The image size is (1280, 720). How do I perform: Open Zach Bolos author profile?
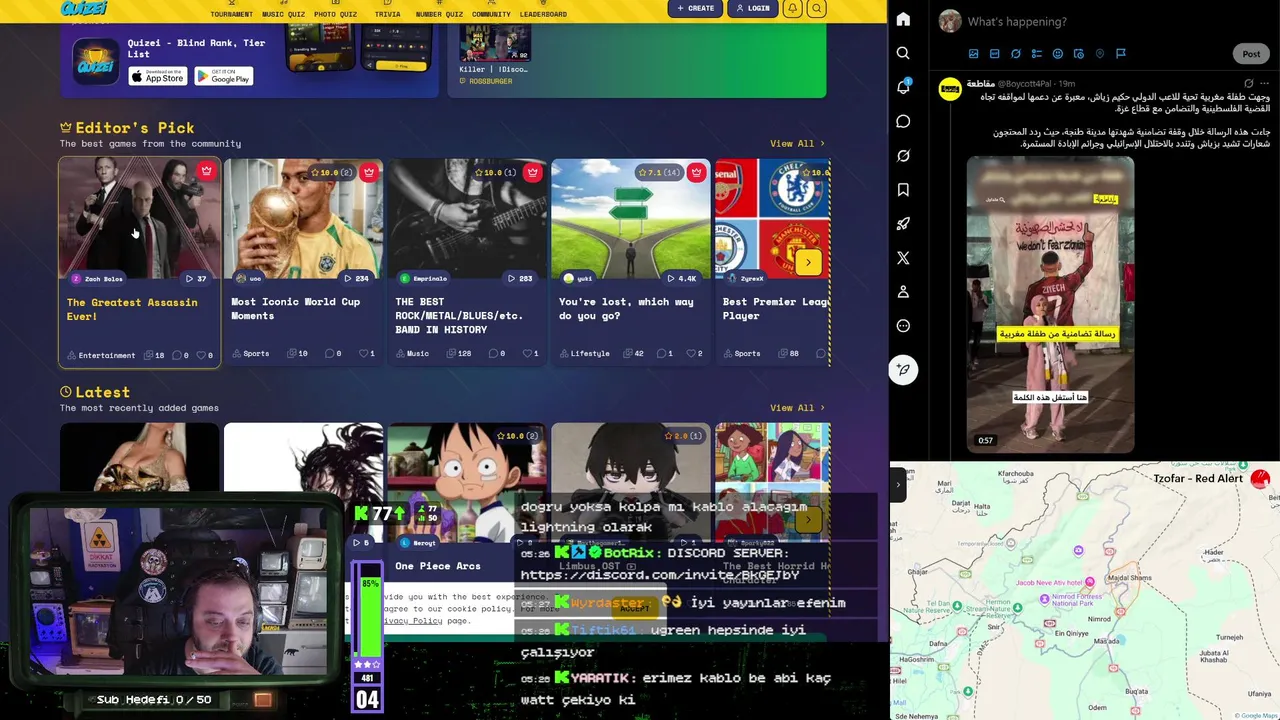(98, 279)
